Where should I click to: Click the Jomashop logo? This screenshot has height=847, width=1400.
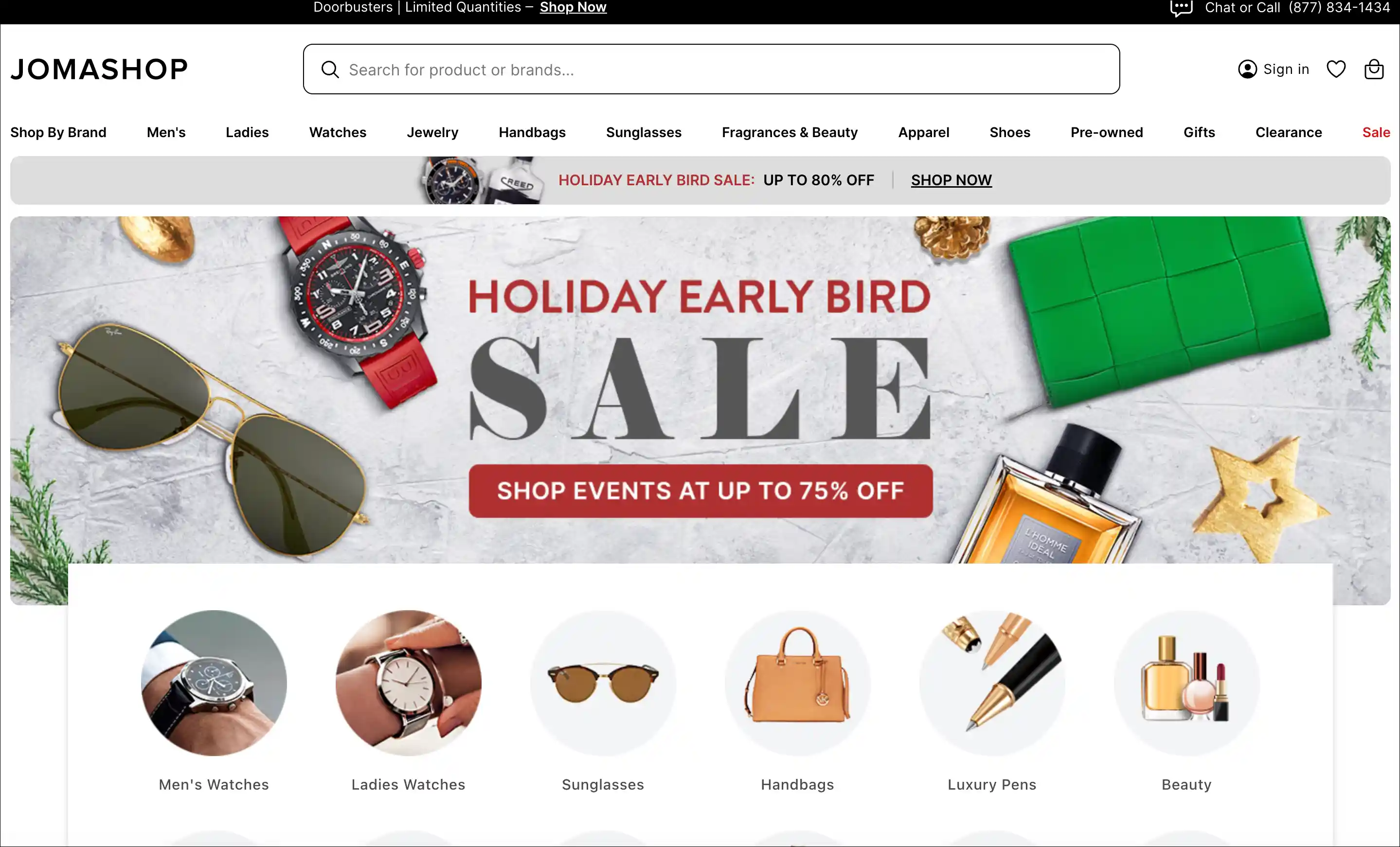99,70
